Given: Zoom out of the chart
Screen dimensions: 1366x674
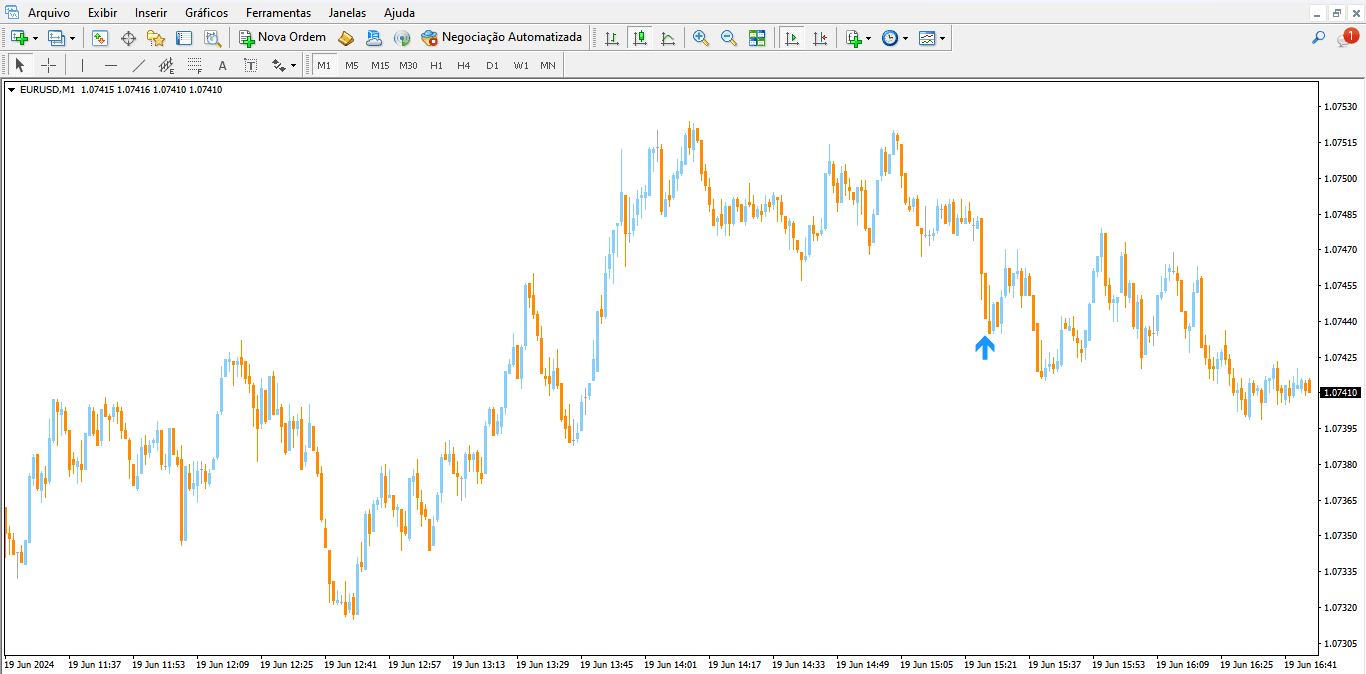Looking at the screenshot, I should click(x=729, y=38).
